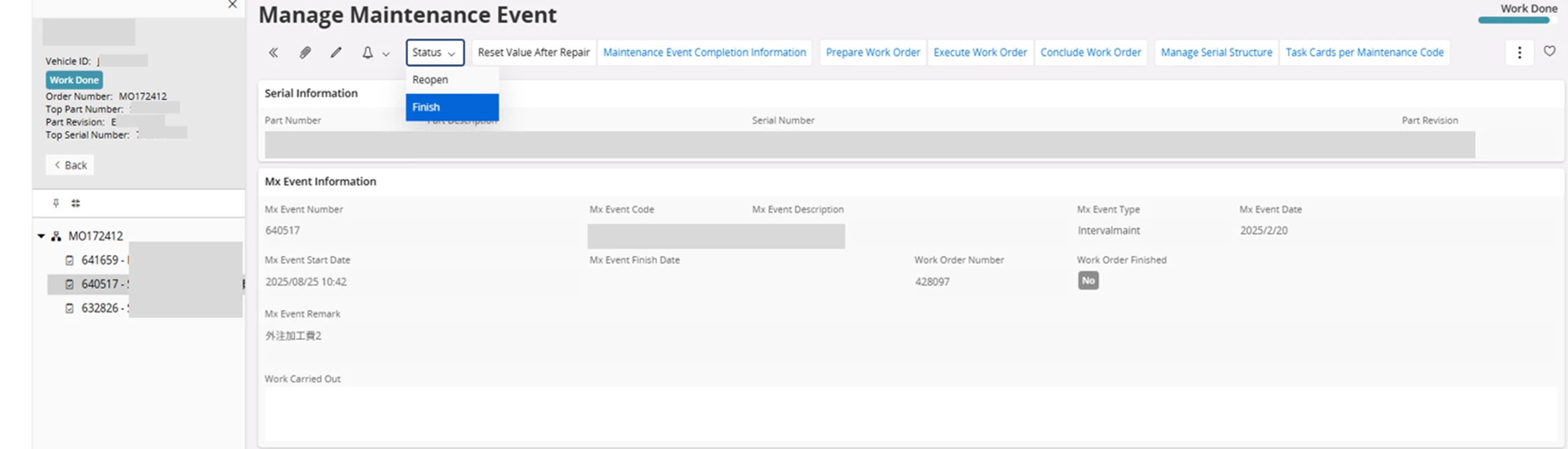Click the grid icon beside pin icon
The image size is (1568, 449).
75,203
